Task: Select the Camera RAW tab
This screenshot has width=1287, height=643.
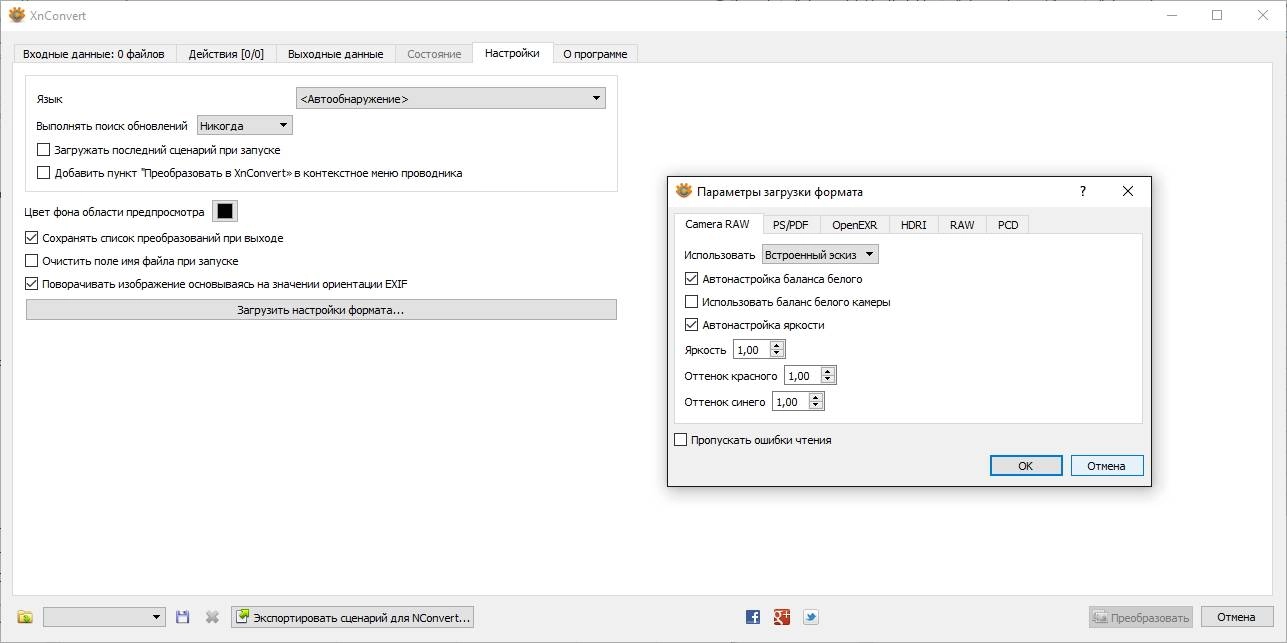Action: (717, 224)
